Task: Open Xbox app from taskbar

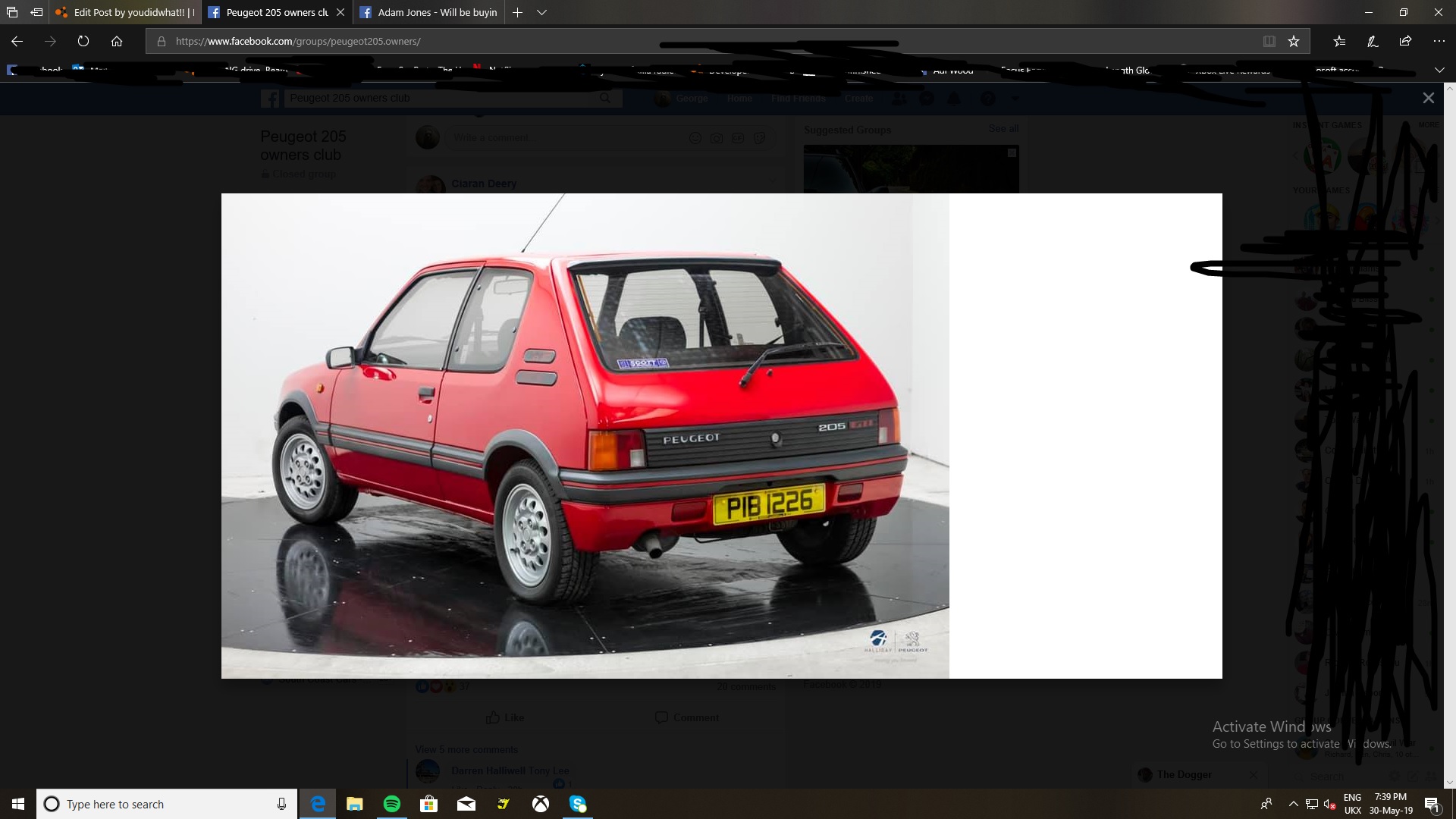Action: pos(541,804)
